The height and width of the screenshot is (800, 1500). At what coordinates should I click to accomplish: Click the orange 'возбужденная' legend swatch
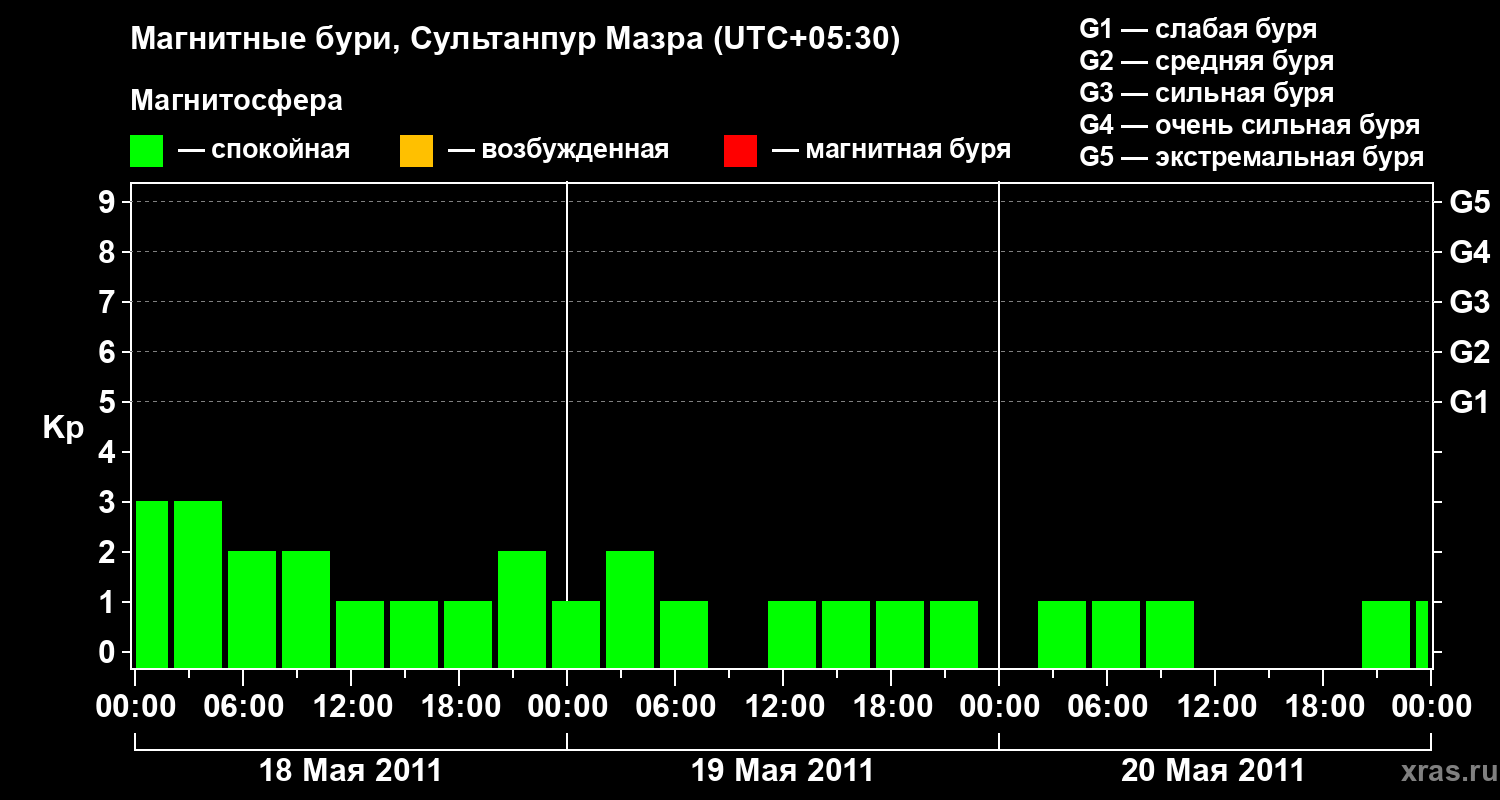pos(416,151)
